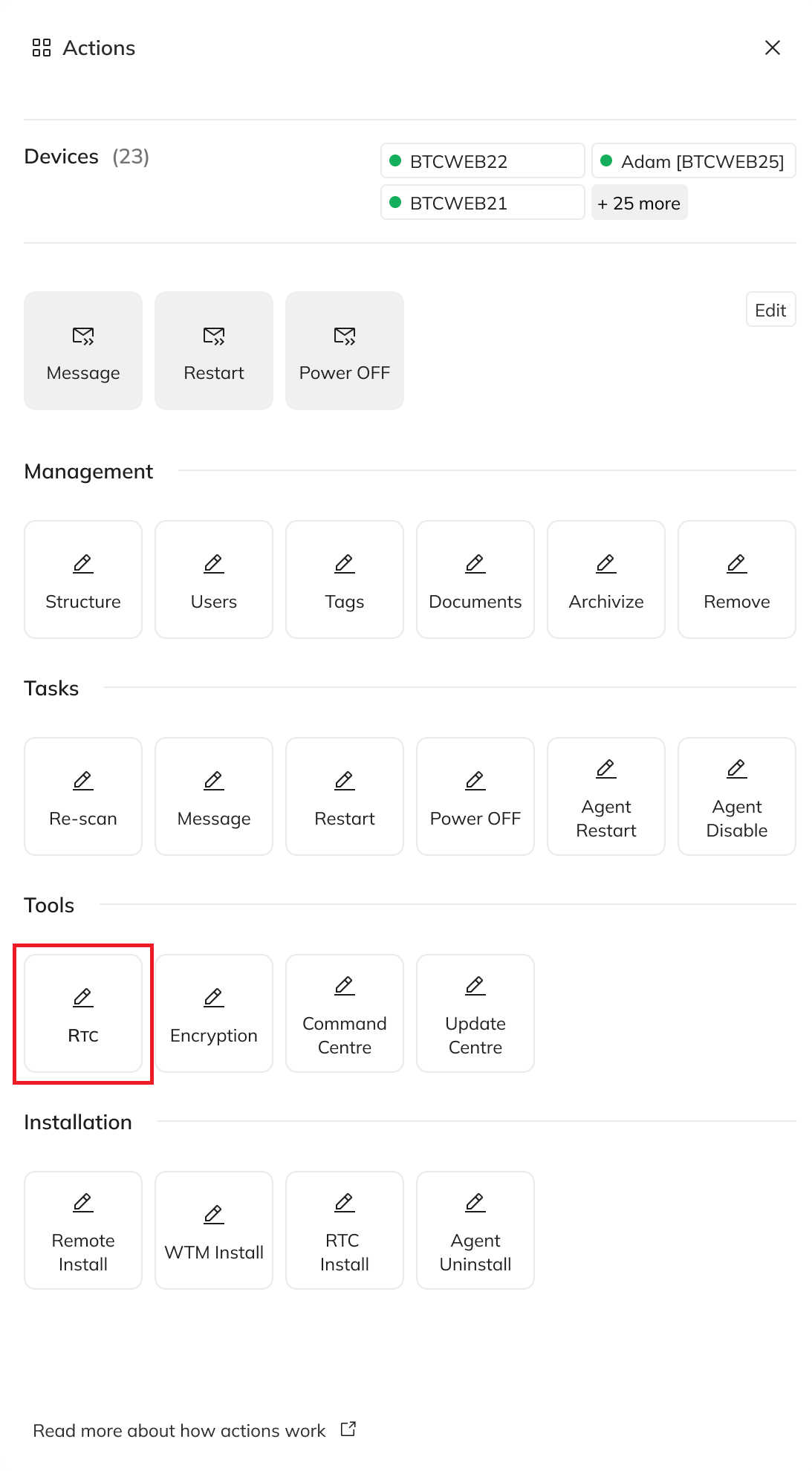Click the Agent Uninstall tile
Image resolution: width=812 pixels, height=1471 pixels.
475,1230
